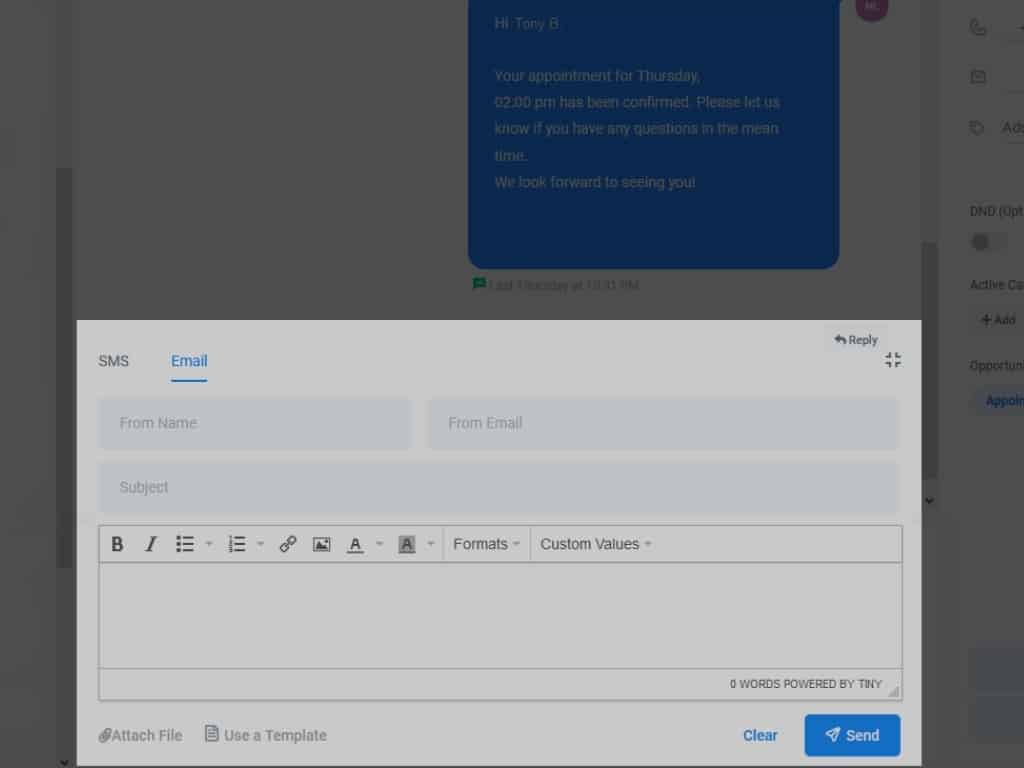Viewport: 1024px width, 768px height.
Task: Insert an image into the email
Action: click(321, 544)
